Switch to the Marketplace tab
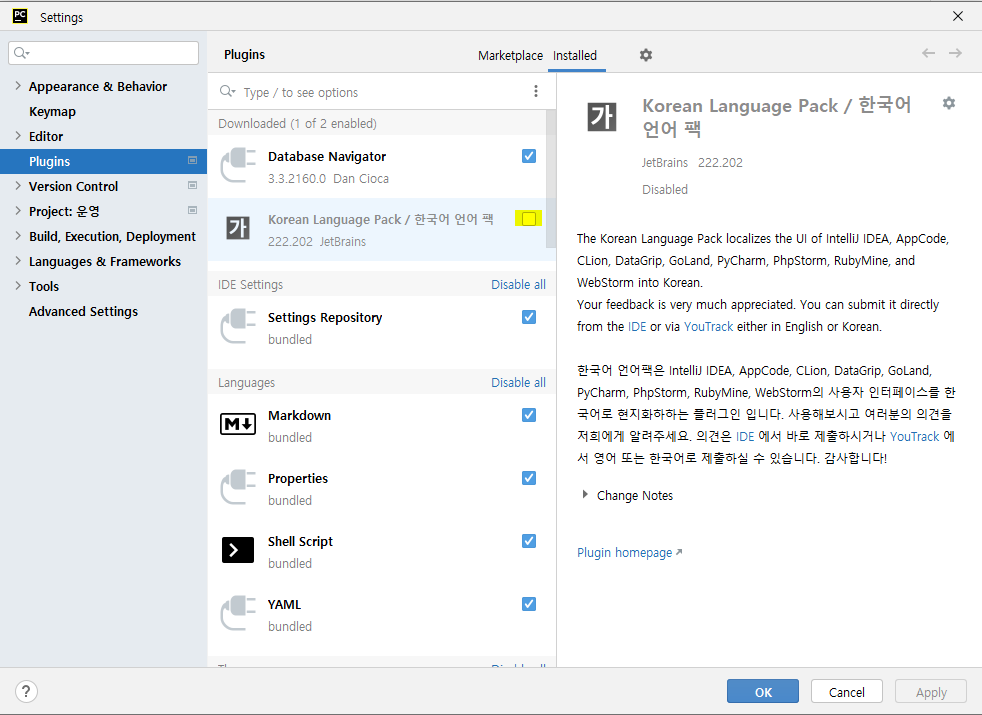Screen dimensions: 982x715 510,55
